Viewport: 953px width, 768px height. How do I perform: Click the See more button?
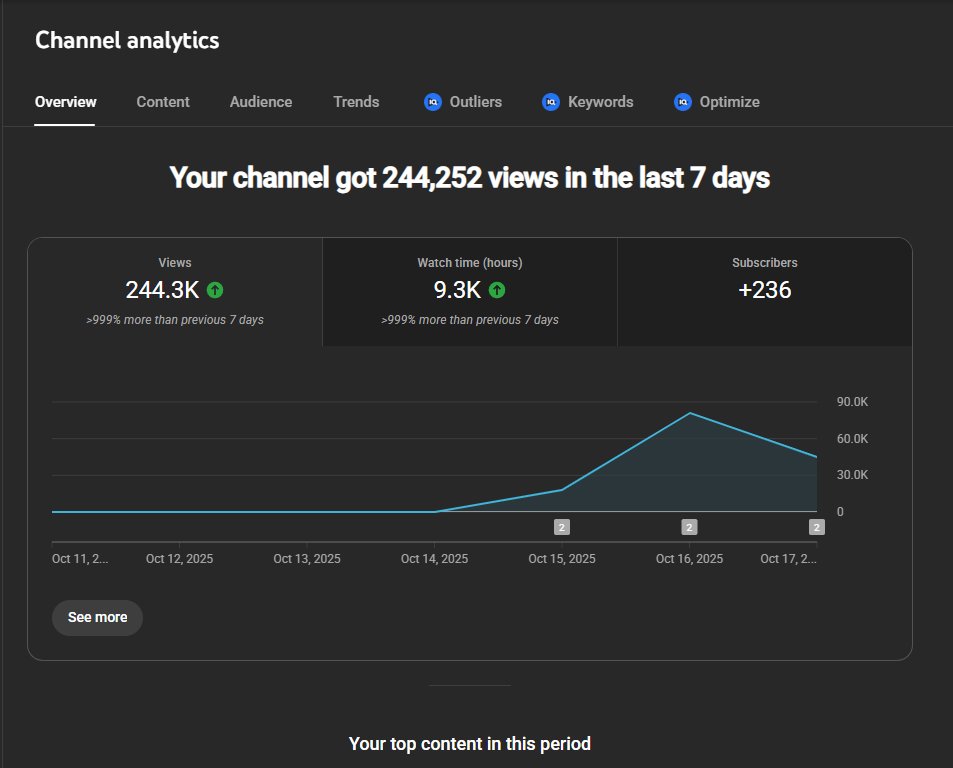(x=97, y=617)
